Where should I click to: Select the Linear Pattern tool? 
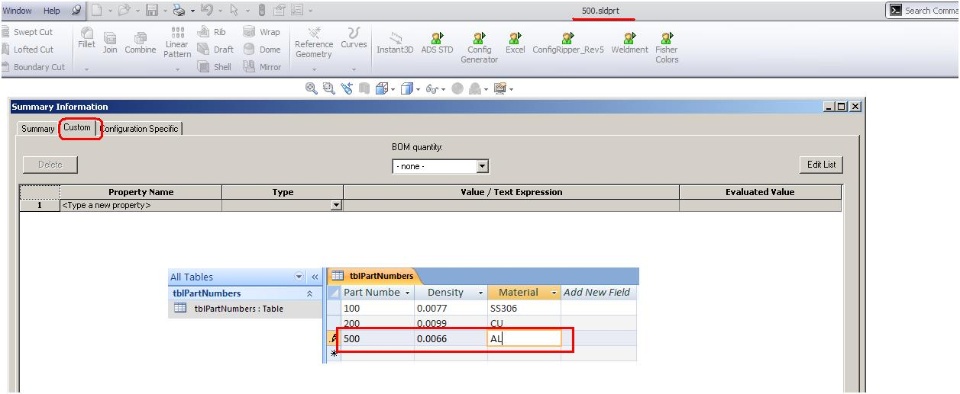(177, 43)
